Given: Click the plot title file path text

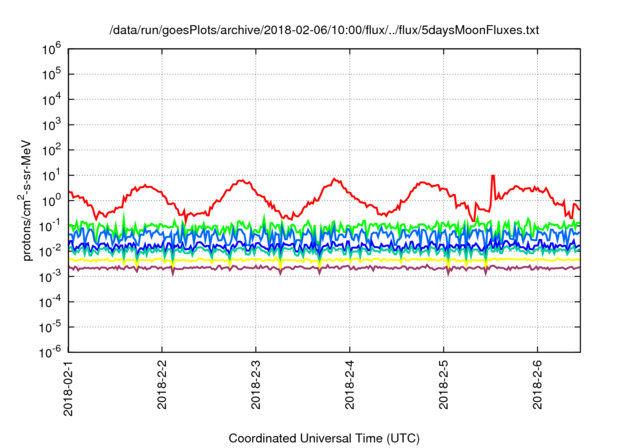Looking at the screenshot, I should (324, 30).
